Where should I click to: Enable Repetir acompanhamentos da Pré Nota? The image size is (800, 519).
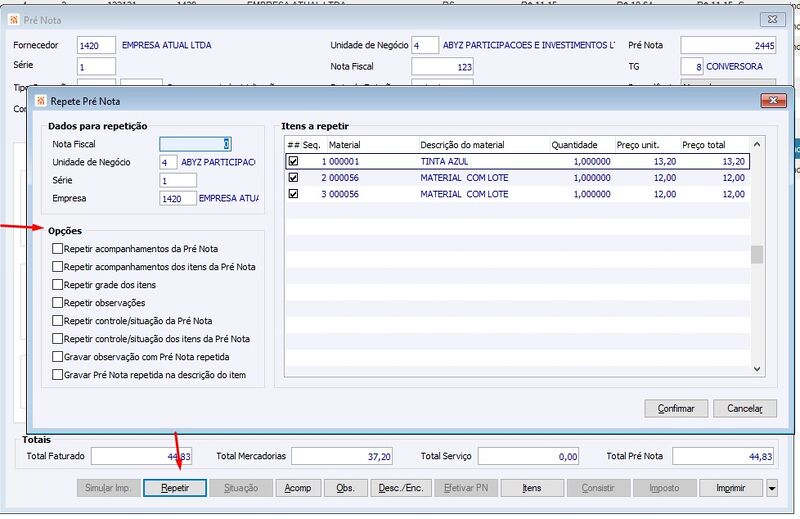(58, 249)
